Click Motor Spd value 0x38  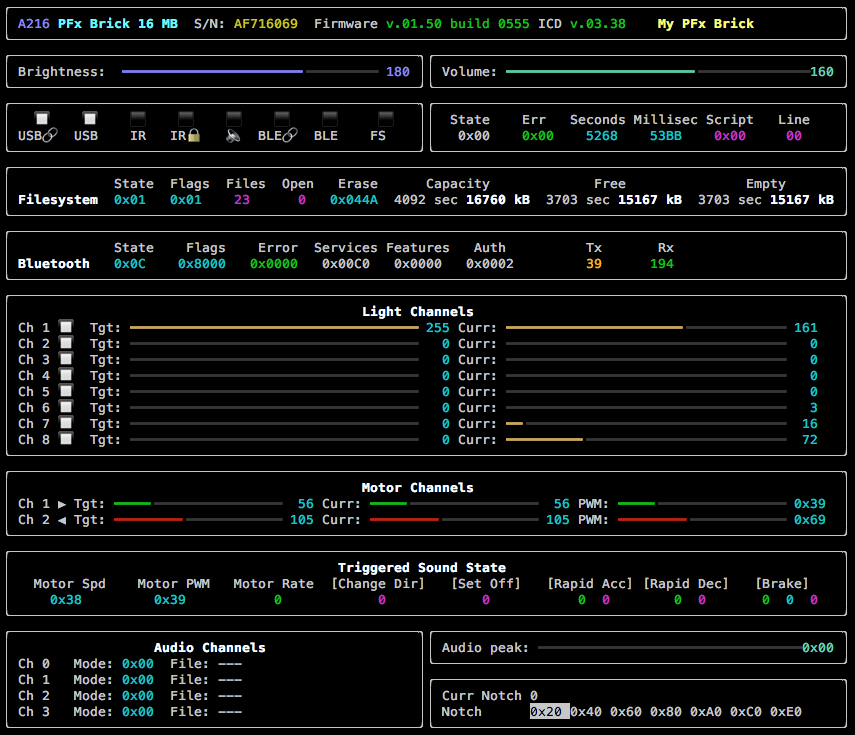tap(66, 600)
